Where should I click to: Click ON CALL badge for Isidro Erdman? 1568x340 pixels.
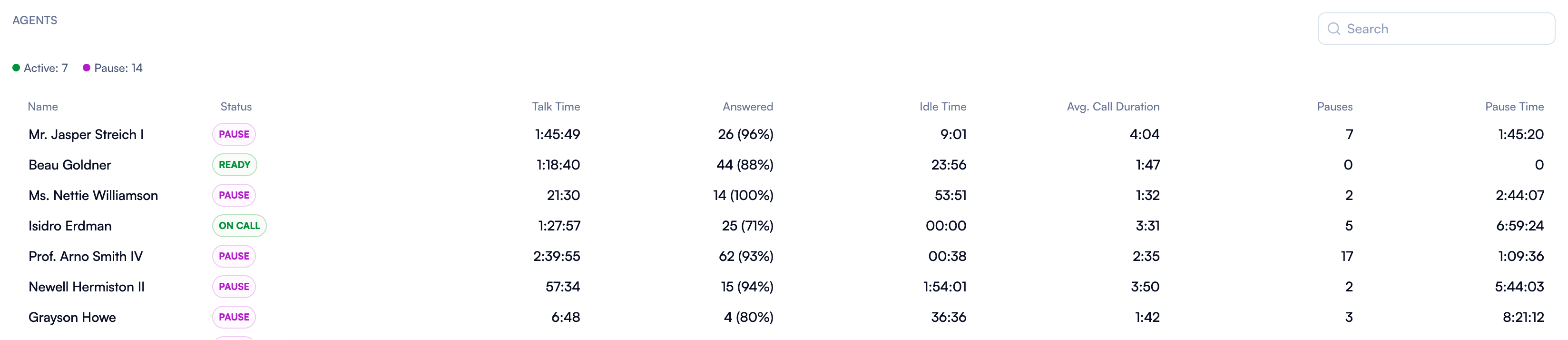[x=239, y=225]
